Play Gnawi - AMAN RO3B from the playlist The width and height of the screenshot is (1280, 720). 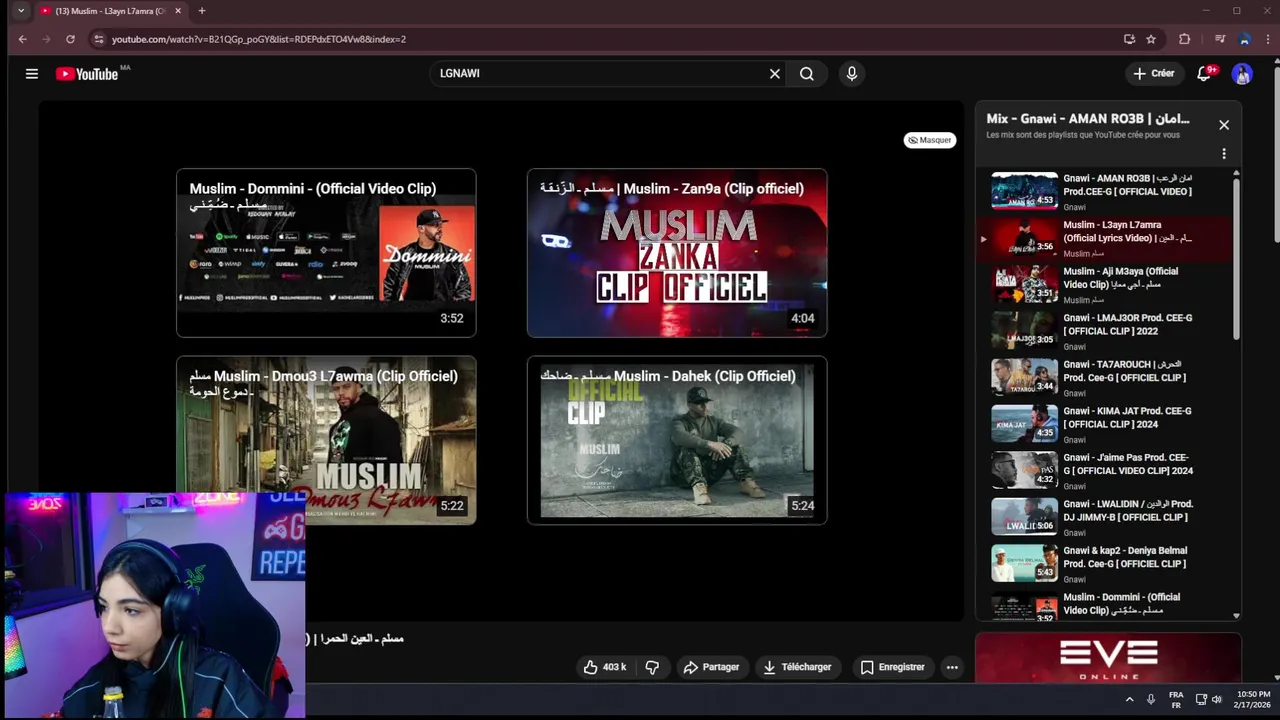tap(1104, 192)
